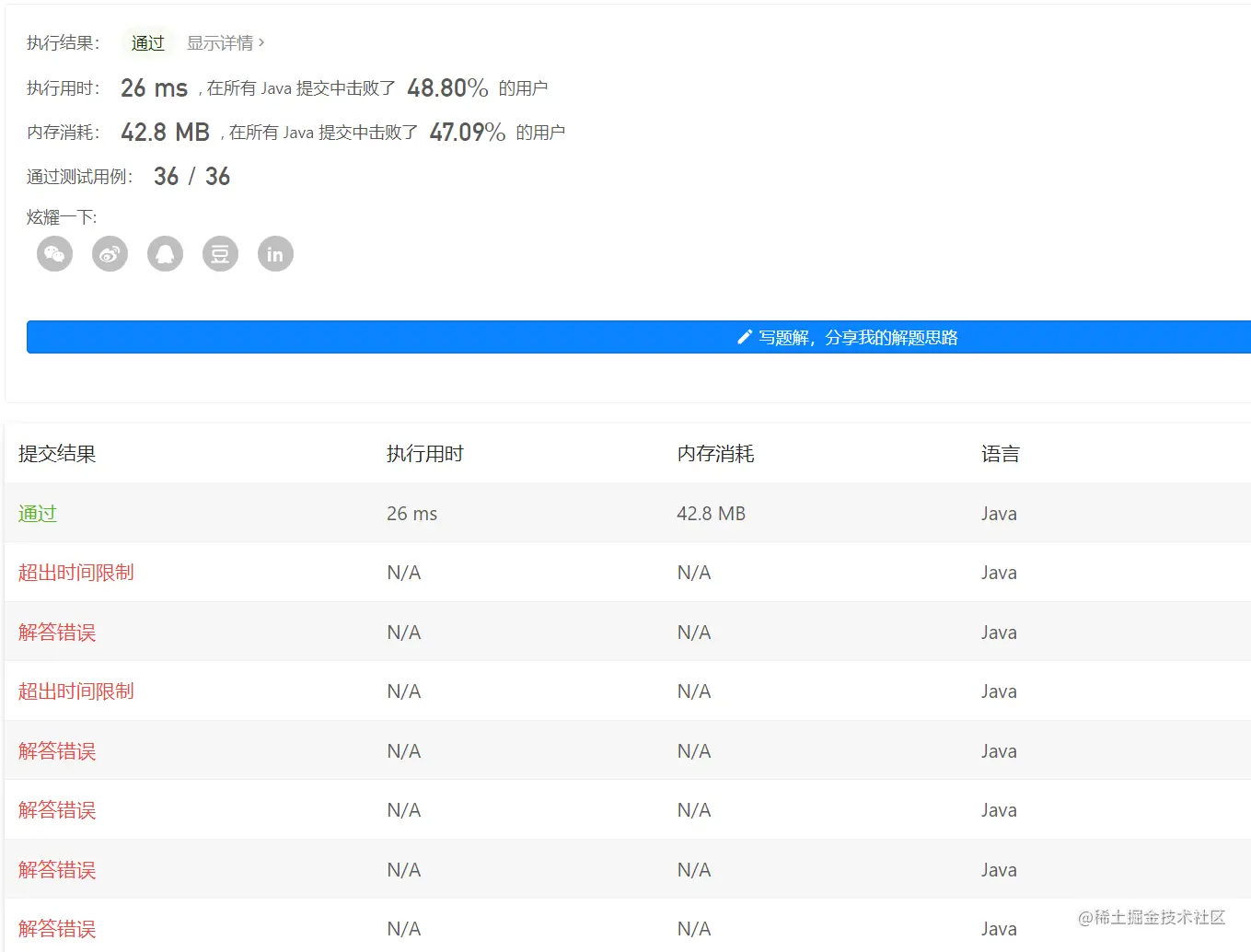The height and width of the screenshot is (952, 1251).
Task: Click the 写题解 share solution button
Action: pos(639,337)
